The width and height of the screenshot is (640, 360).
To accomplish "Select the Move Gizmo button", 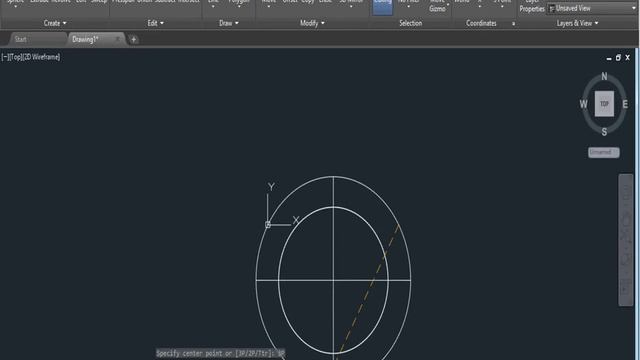I will (x=437, y=6).
